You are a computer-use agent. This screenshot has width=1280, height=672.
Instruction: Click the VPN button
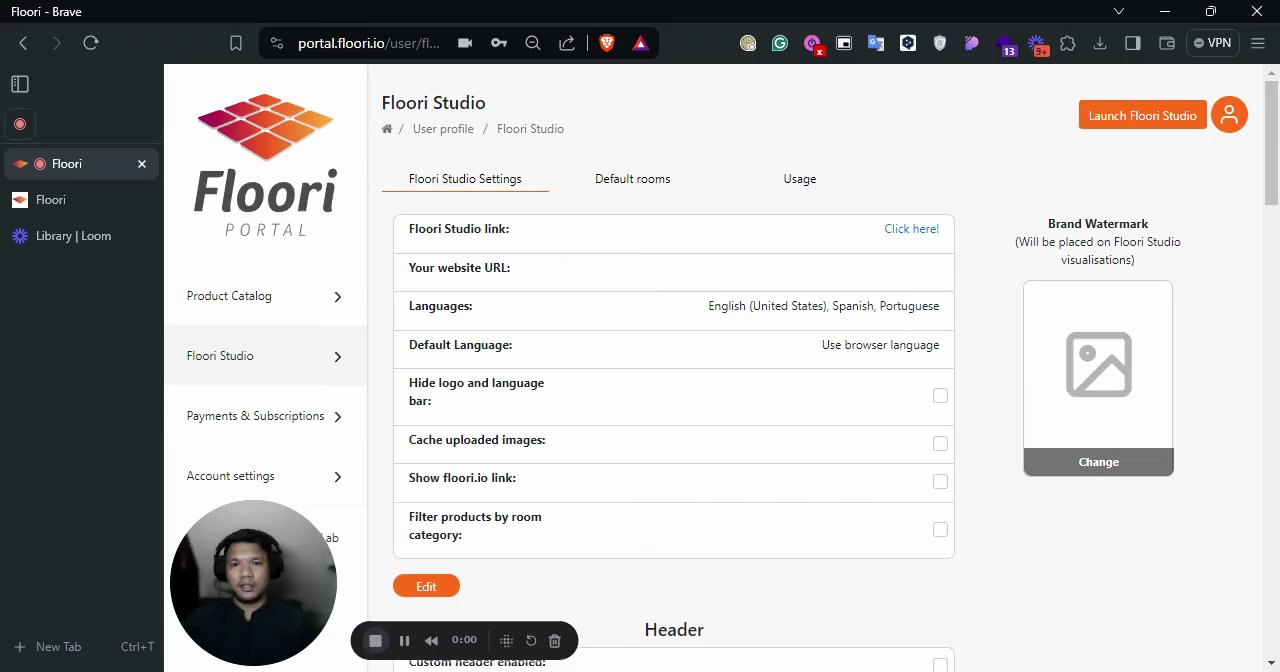[x=1212, y=43]
